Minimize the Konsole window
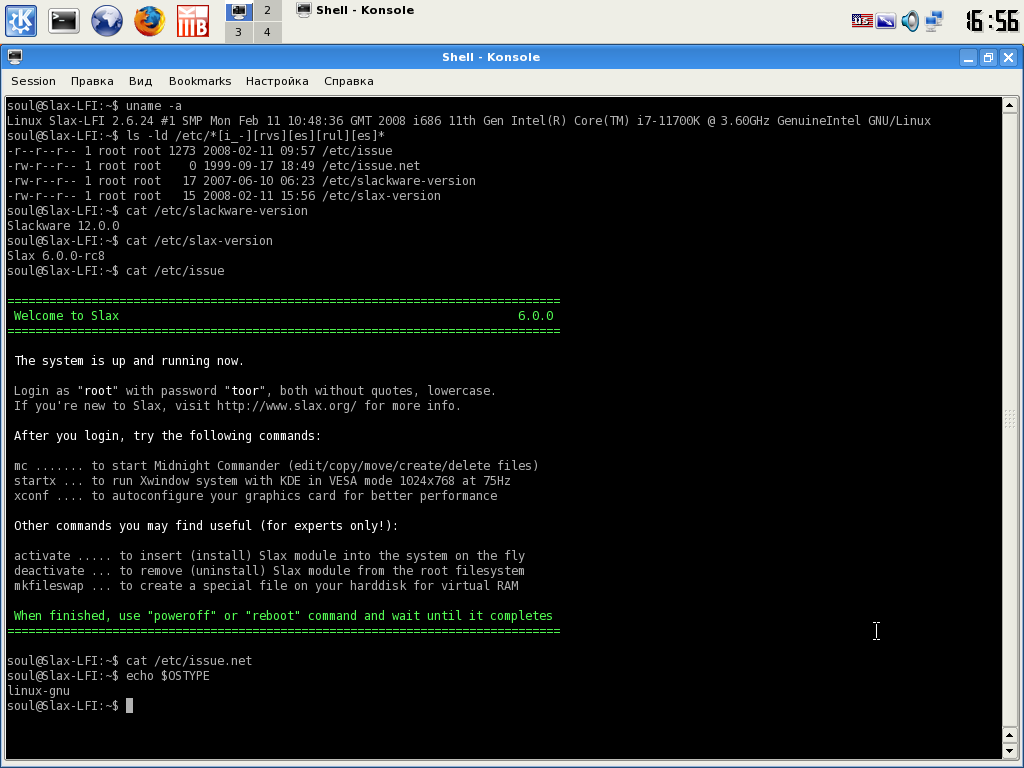 tap(968, 57)
